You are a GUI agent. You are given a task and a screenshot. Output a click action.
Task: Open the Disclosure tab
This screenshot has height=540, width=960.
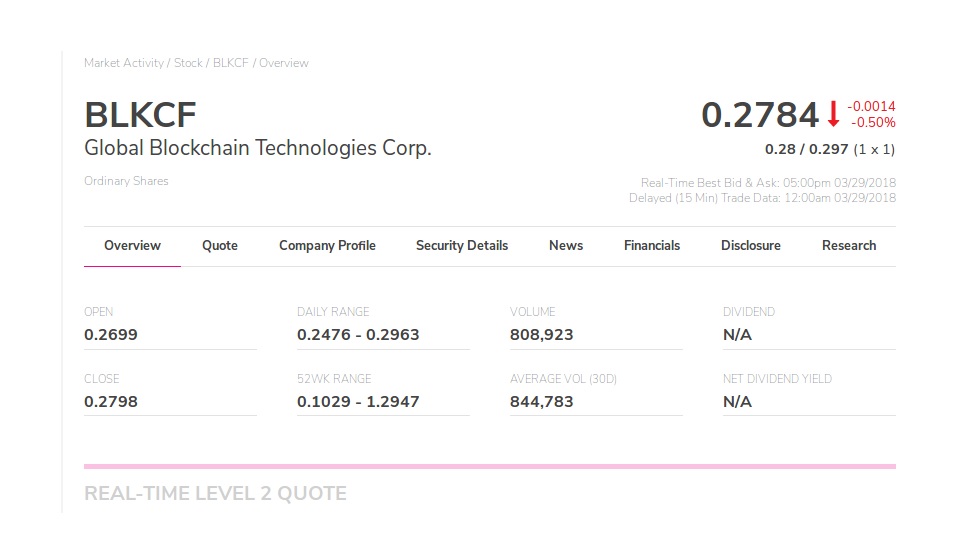click(x=751, y=245)
